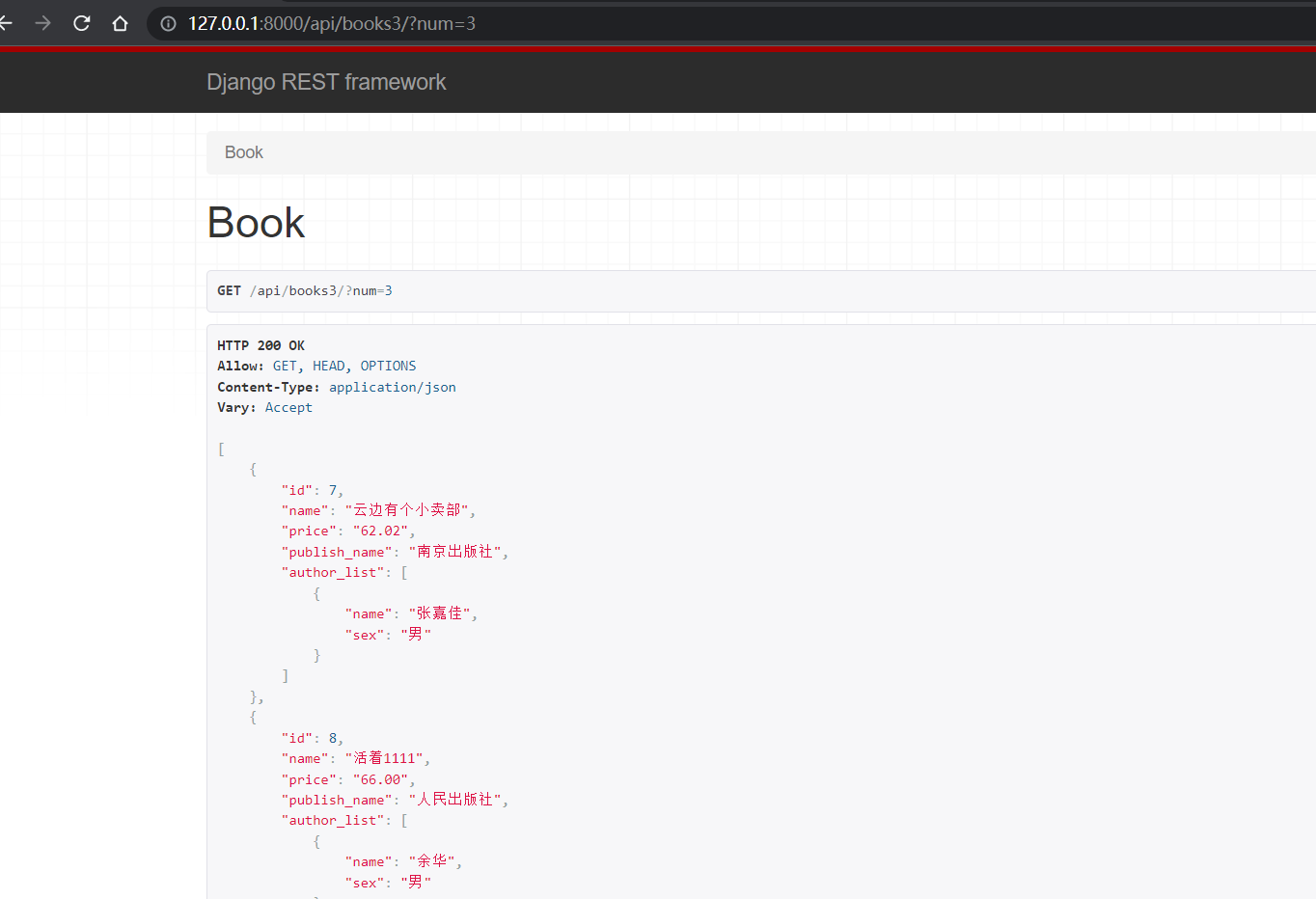Select the Content-Type application/json value
1316x899 pixels.
point(393,387)
